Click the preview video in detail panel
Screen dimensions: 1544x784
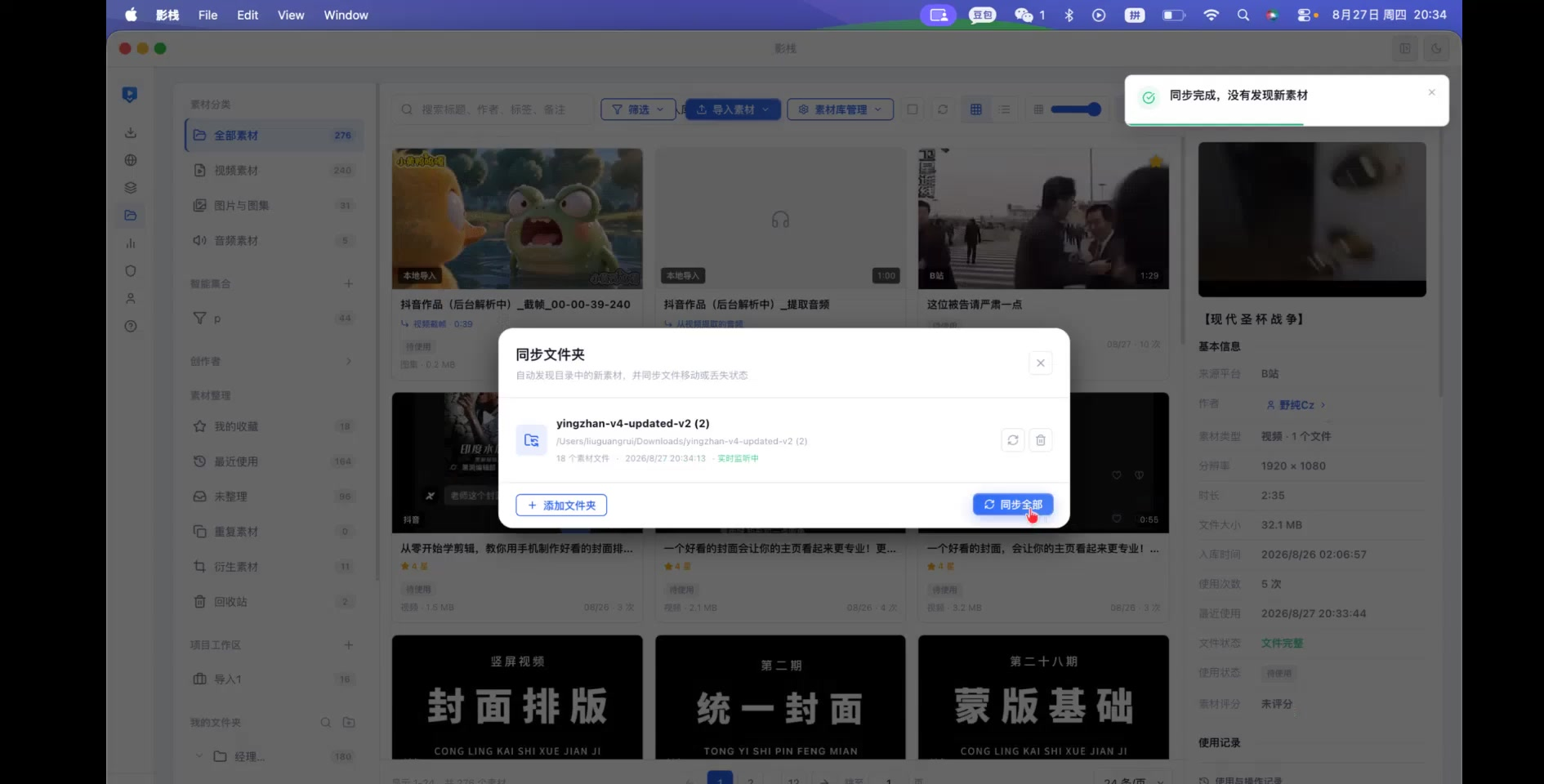(1312, 219)
